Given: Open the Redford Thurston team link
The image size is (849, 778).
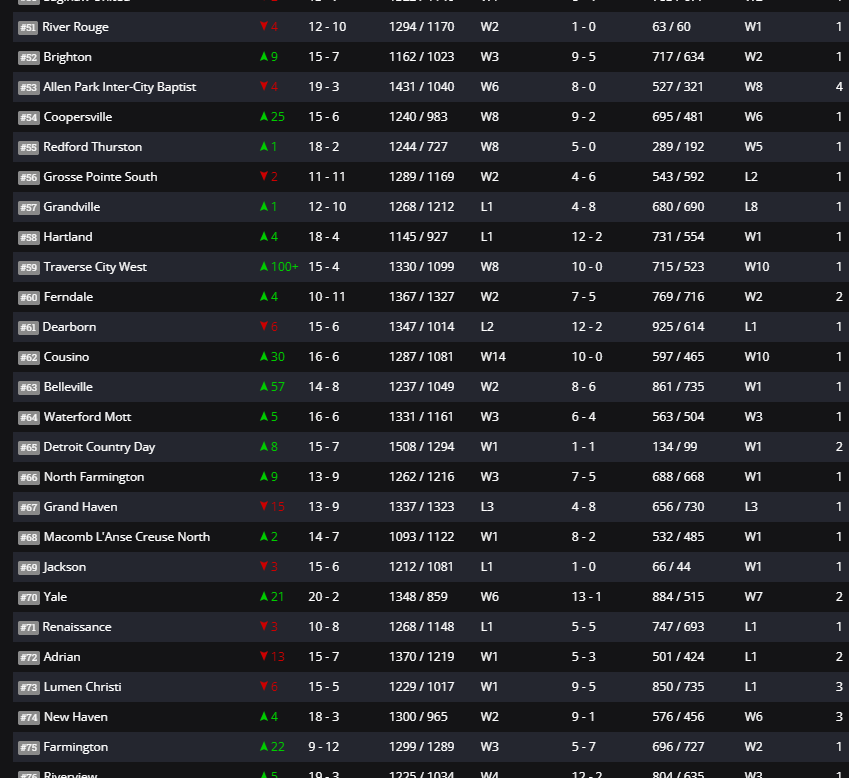Looking at the screenshot, I should coord(93,147).
